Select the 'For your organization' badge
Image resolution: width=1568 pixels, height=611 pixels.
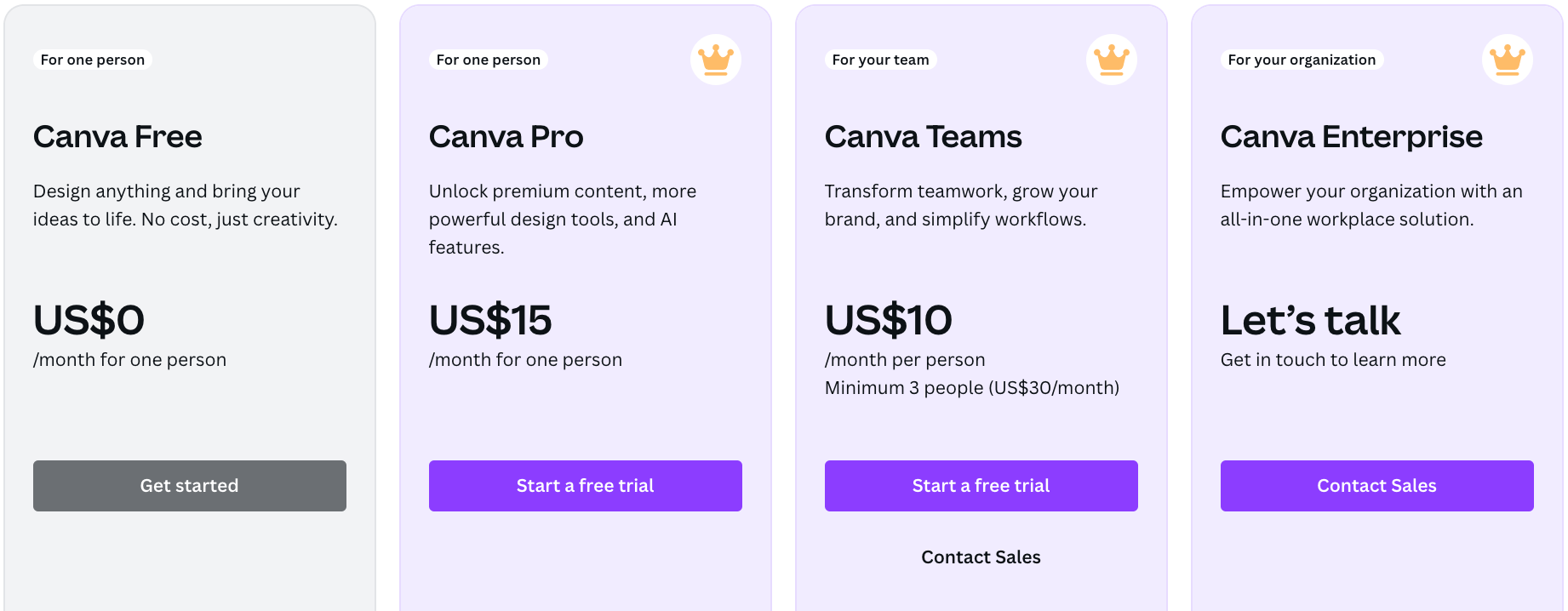tap(1302, 60)
